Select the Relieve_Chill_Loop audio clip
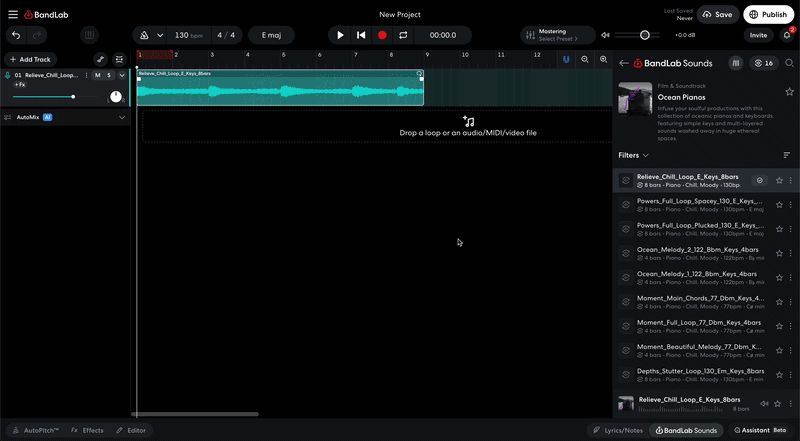The width and height of the screenshot is (800, 441). click(x=280, y=88)
